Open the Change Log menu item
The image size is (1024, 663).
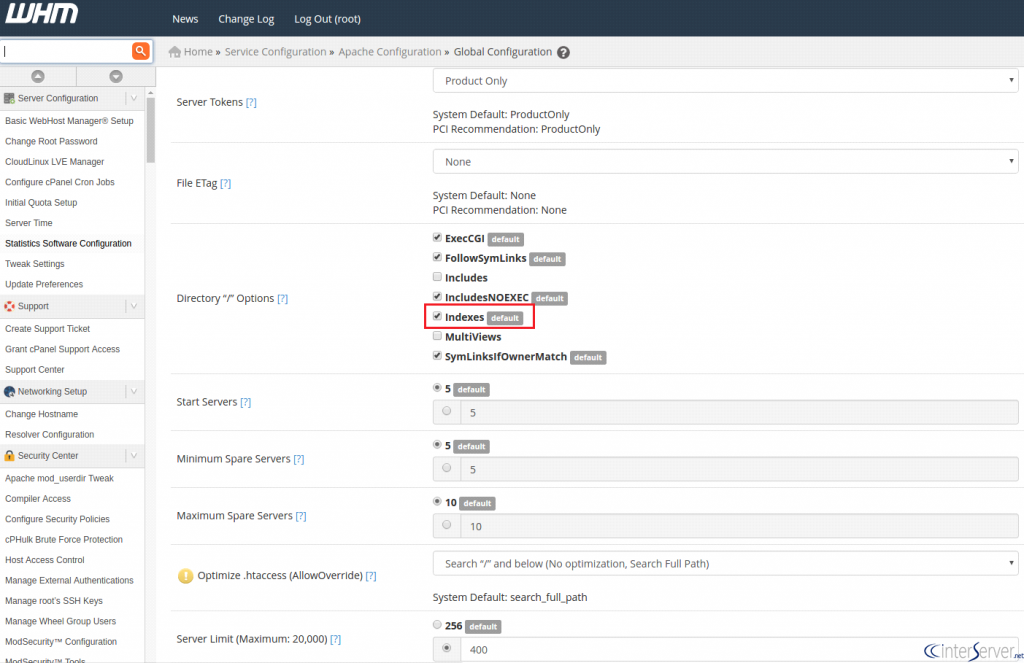[246, 19]
